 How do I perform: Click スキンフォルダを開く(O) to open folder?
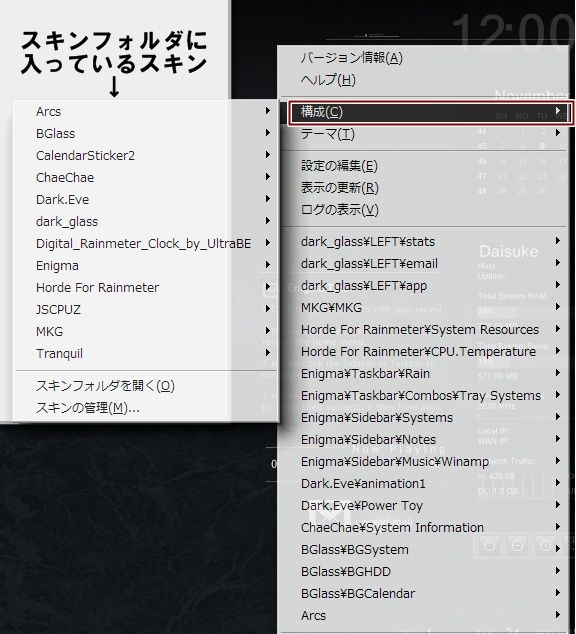146,386
